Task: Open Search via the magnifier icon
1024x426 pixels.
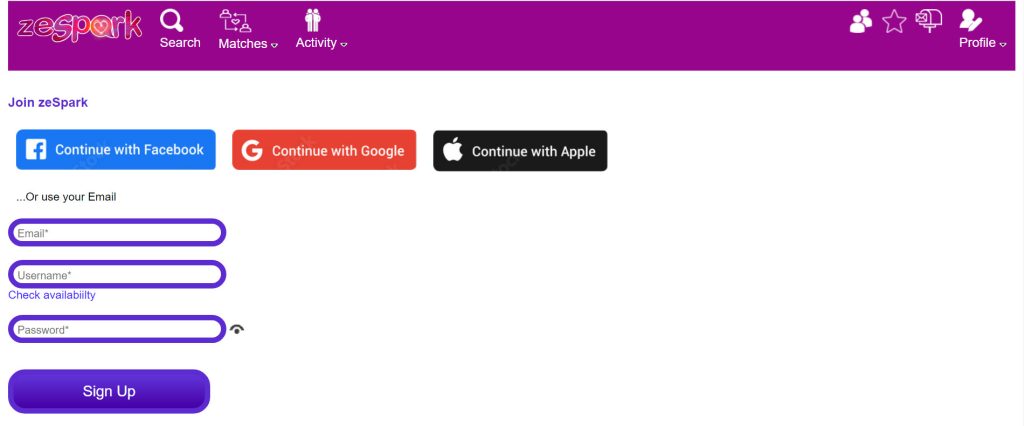Action: (172, 21)
